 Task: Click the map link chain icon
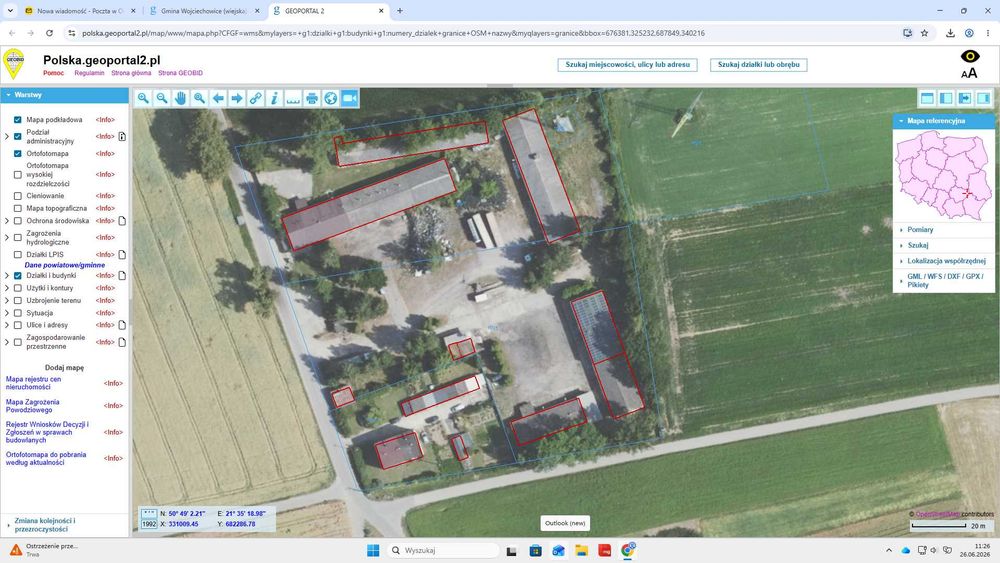[256, 98]
